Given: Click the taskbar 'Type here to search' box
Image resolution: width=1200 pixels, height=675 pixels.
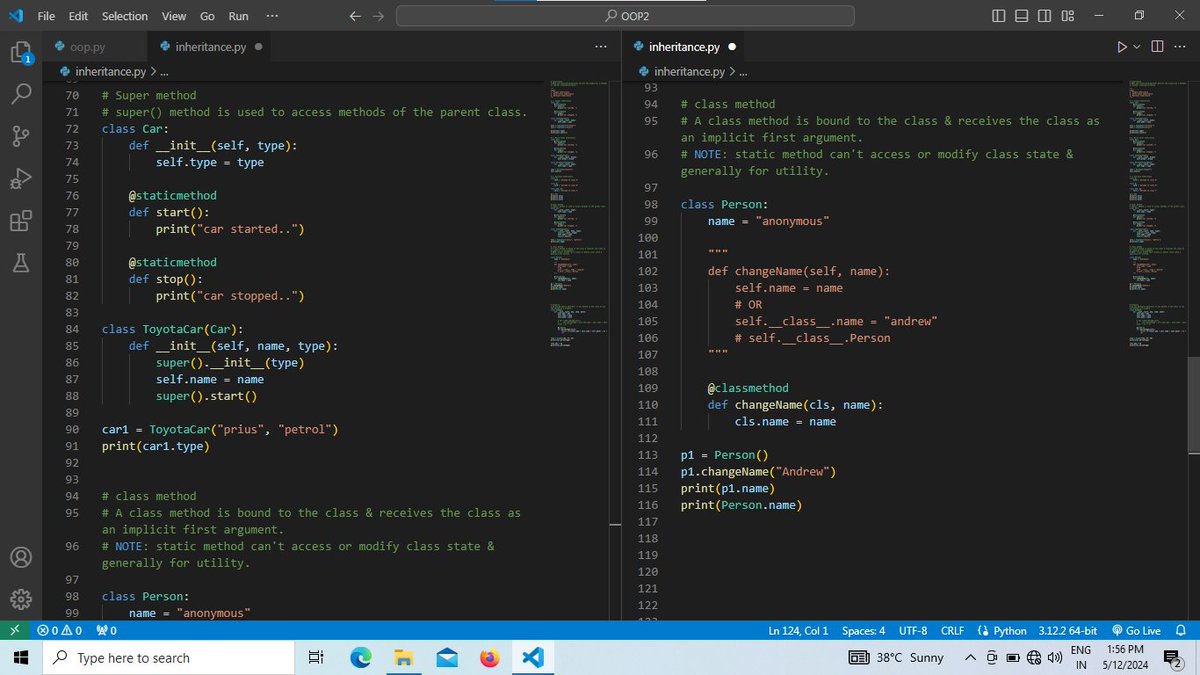Looking at the screenshot, I should (166, 658).
